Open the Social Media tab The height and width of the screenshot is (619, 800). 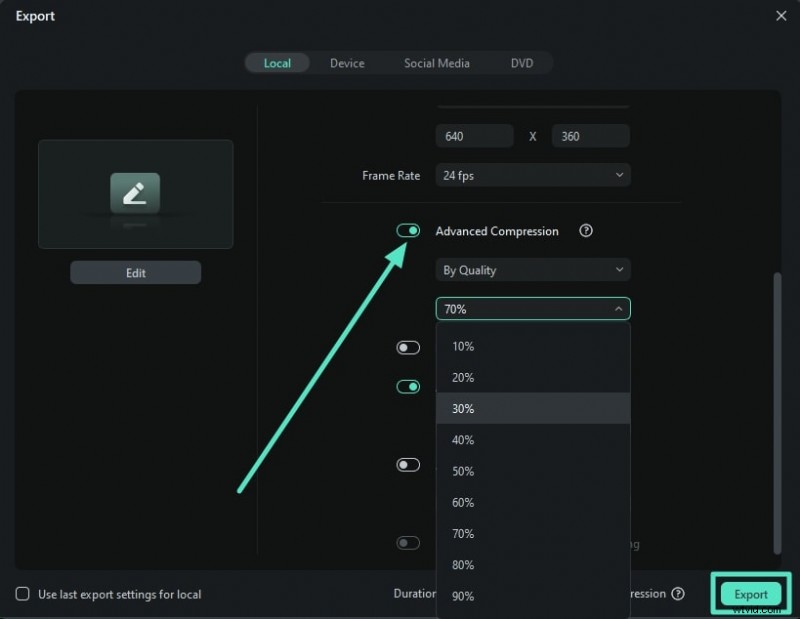click(436, 63)
